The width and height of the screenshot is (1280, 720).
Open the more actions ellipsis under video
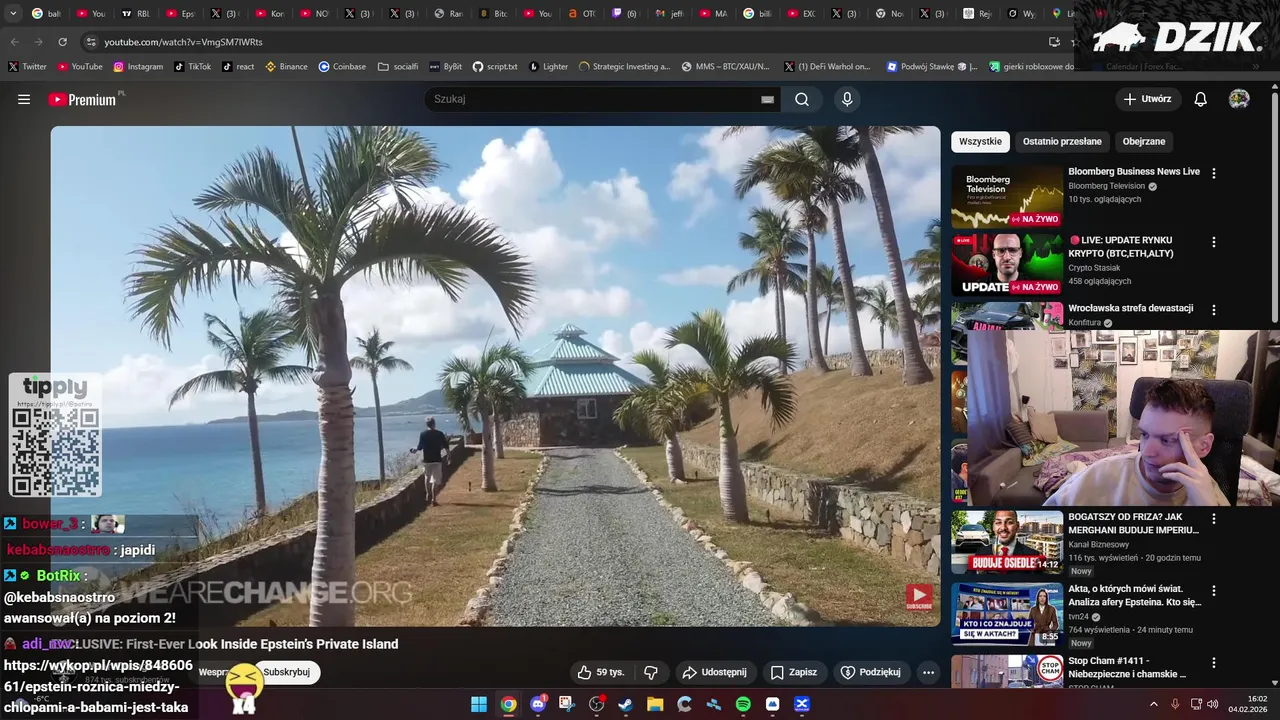[928, 672]
